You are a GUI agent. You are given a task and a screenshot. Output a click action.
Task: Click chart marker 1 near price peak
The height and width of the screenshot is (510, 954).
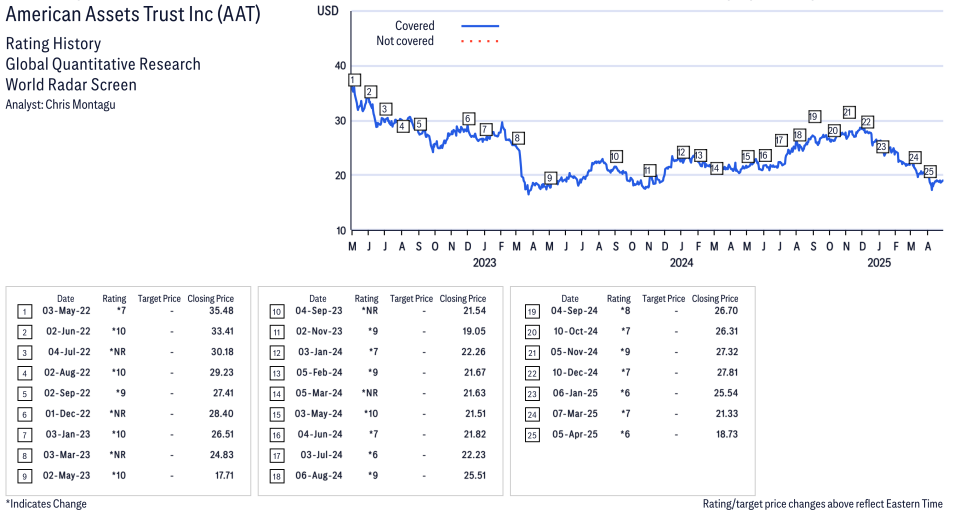(x=354, y=80)
